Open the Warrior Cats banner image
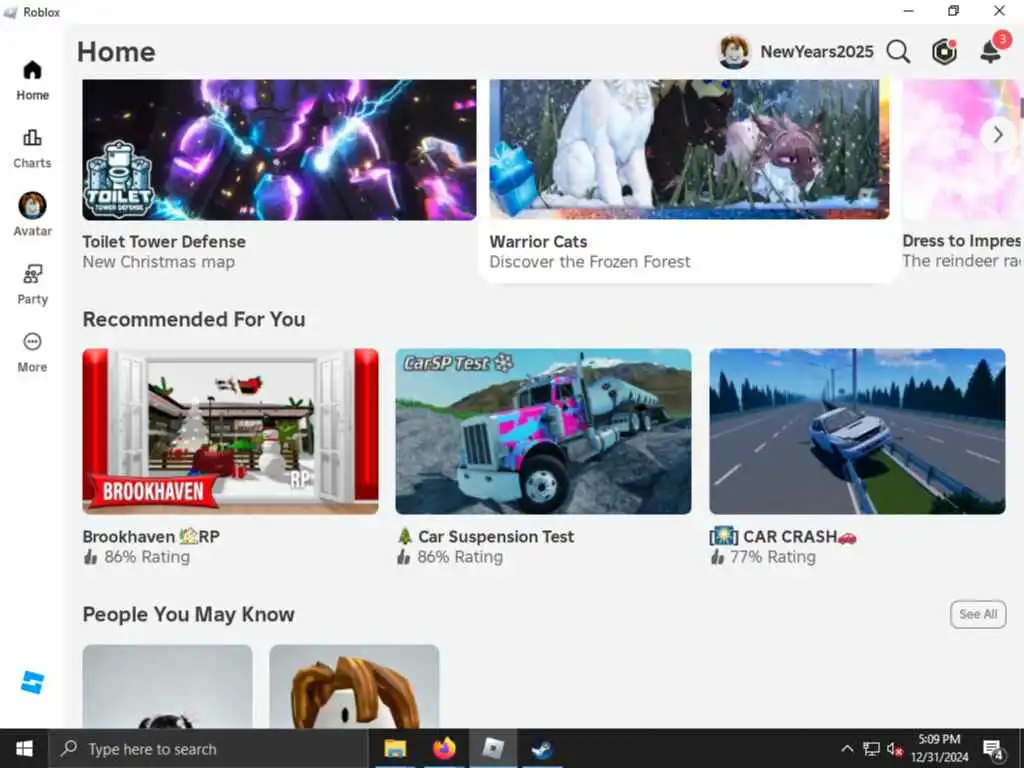The height and width of the screenshot is (768, 1024). 689,149
